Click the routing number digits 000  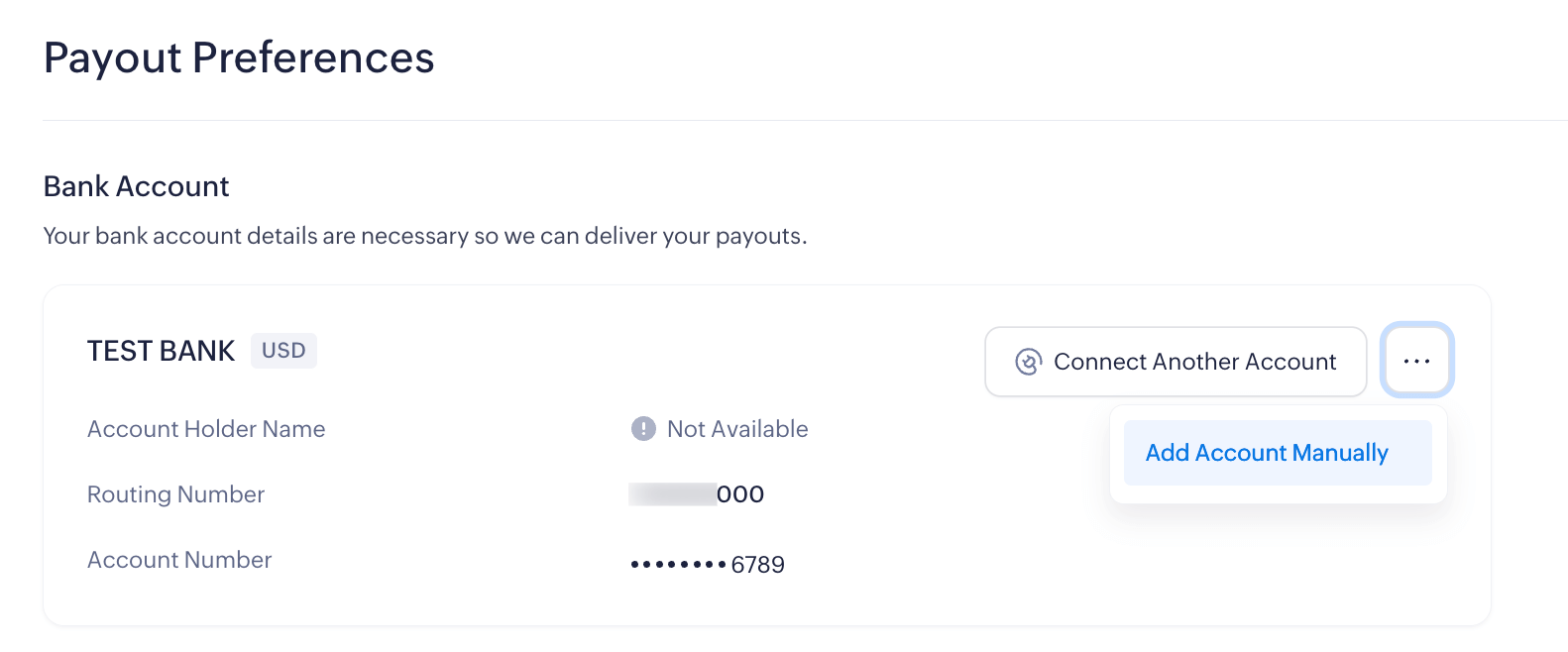[x=740, y=494]
